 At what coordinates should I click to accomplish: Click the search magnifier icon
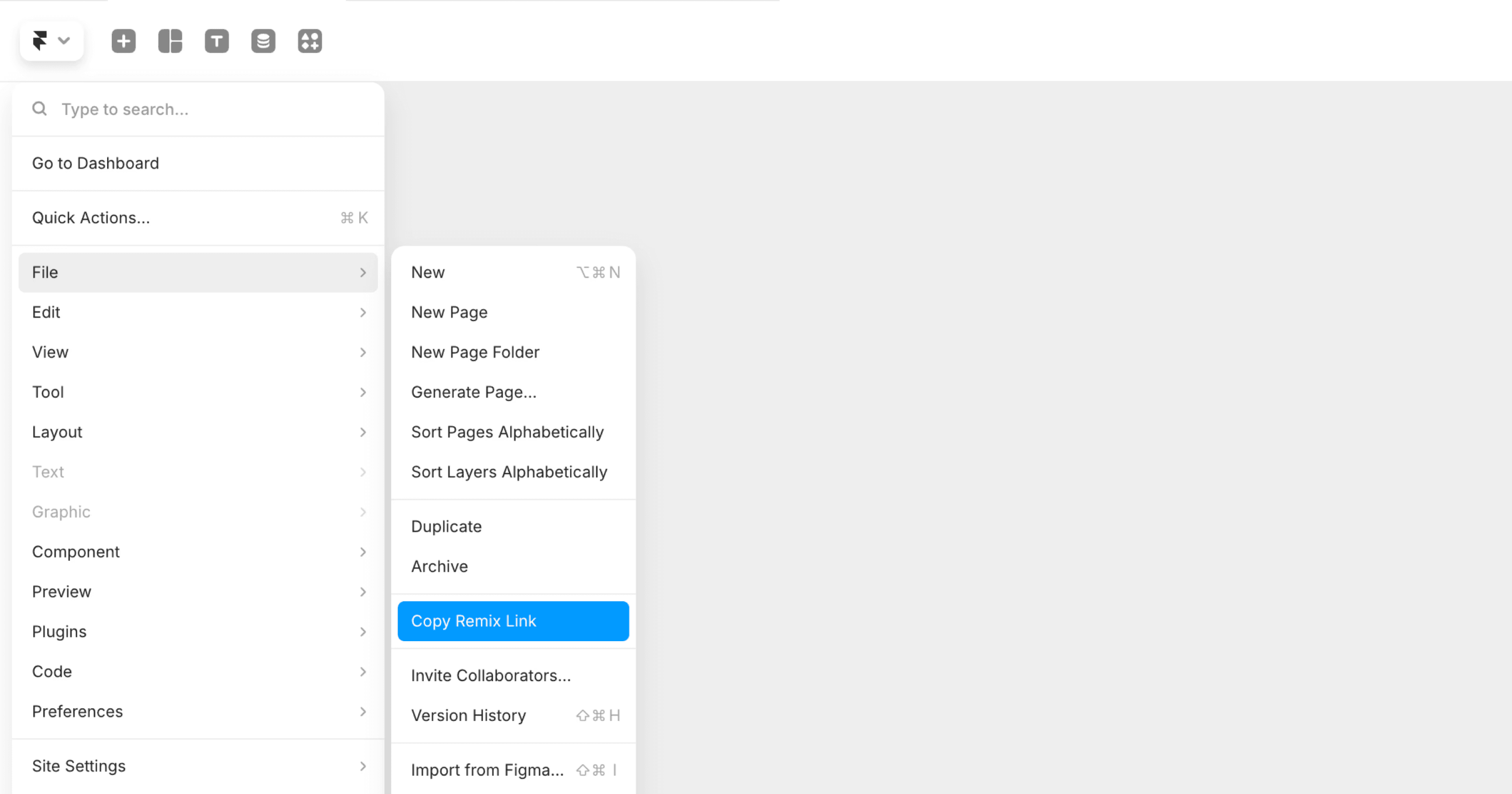(39, 109)
